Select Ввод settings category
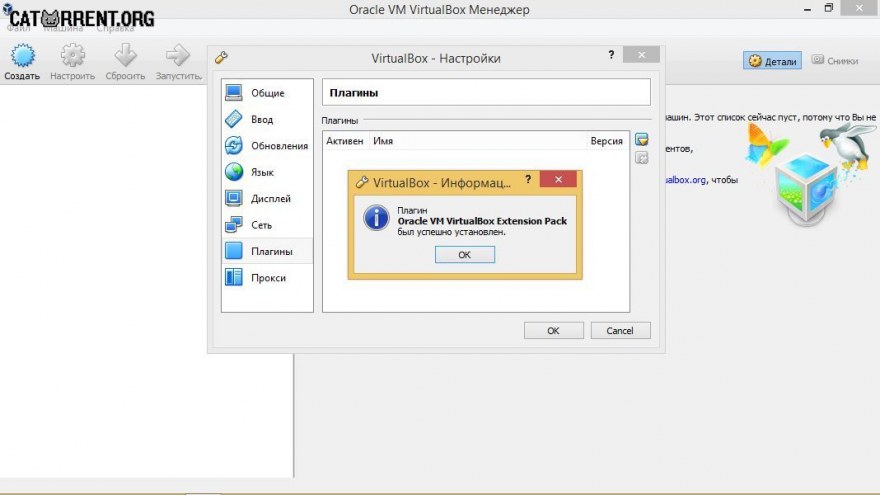Viewport: 880px width, 495px height. [267, 119]
